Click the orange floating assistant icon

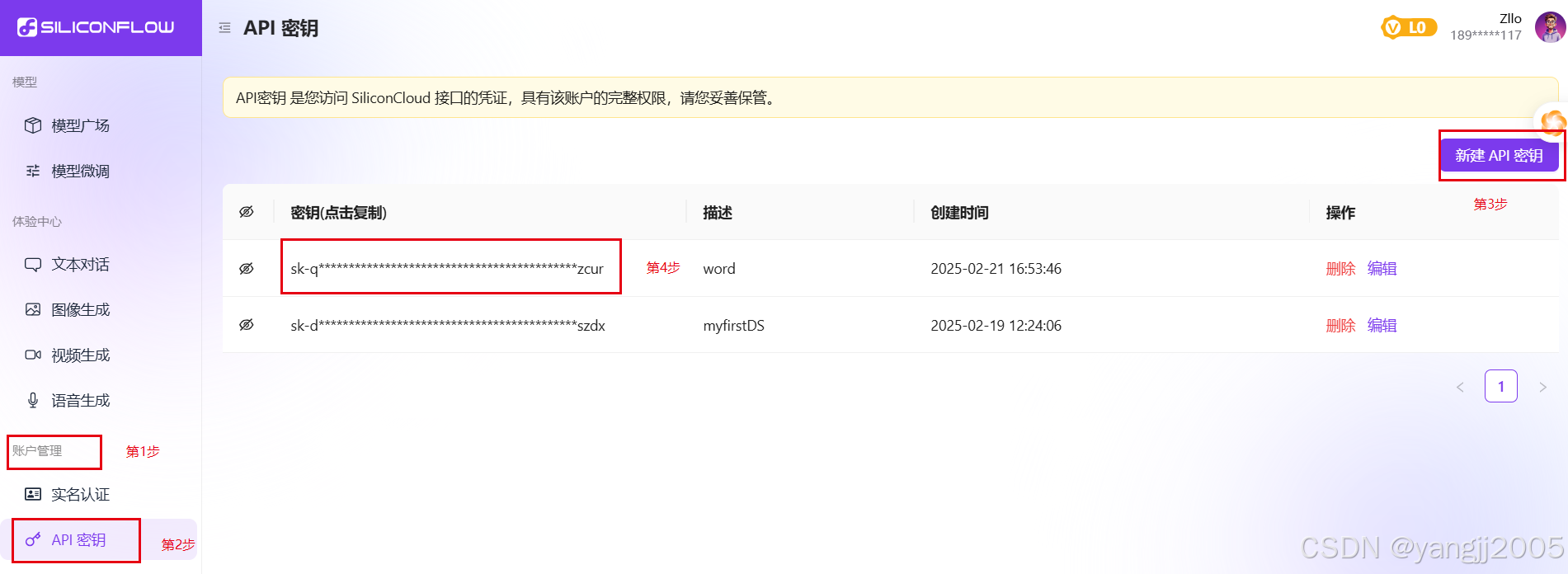(1553, 123)
